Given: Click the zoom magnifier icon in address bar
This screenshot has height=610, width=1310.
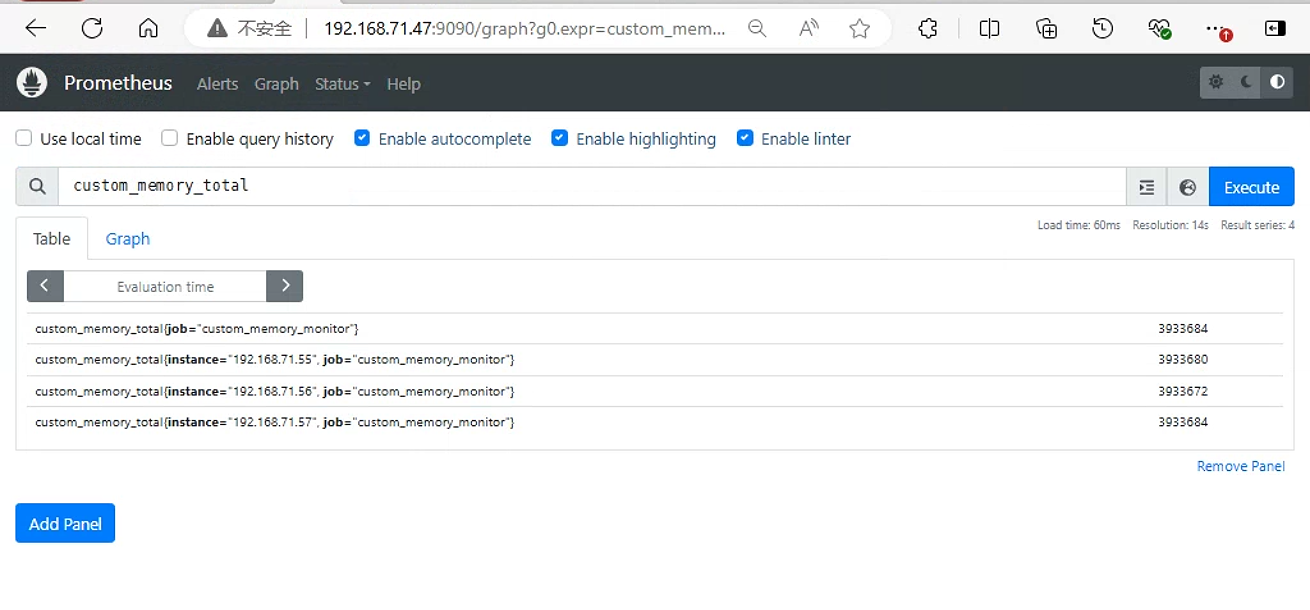Looking at the screenshot, I should (x=758, y=29).
